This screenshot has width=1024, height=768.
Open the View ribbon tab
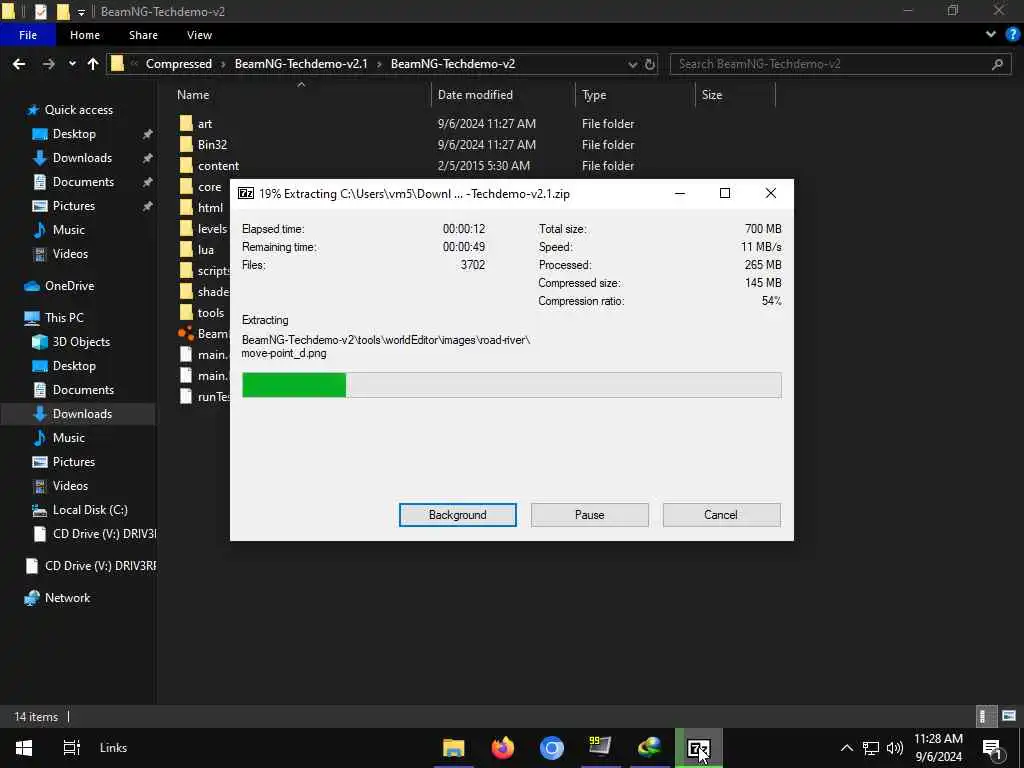coord(199,35)
